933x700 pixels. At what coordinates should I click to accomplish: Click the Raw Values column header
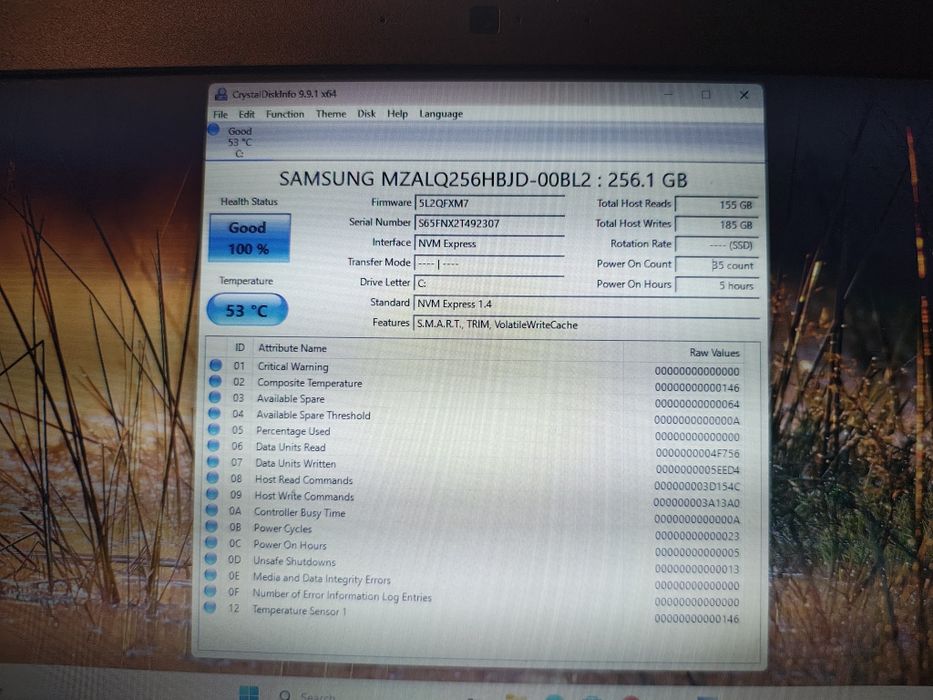coord(714,353)
